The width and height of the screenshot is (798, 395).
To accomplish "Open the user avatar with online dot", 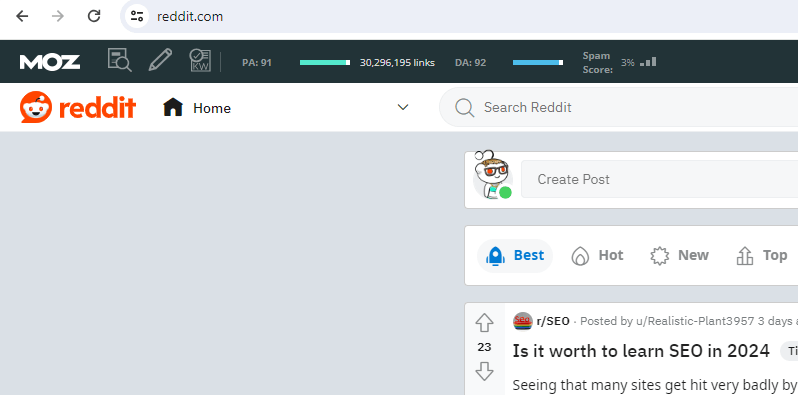I will coord(492,175).
